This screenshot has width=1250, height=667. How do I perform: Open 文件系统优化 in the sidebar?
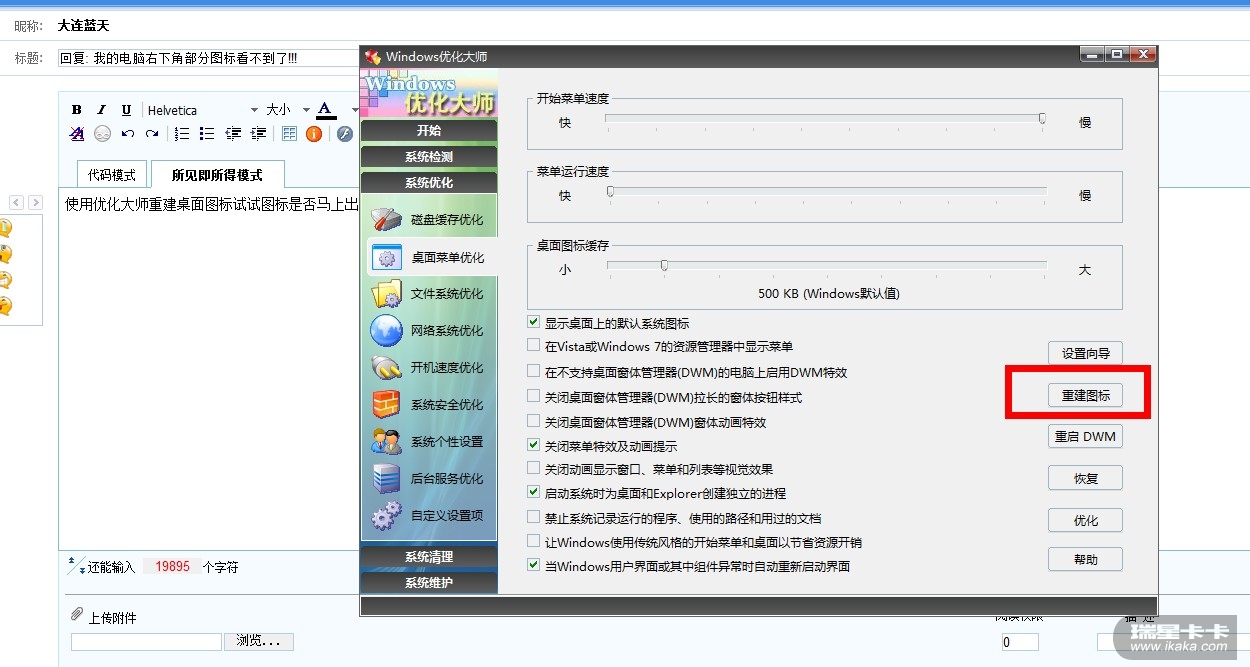click(429, 294)
